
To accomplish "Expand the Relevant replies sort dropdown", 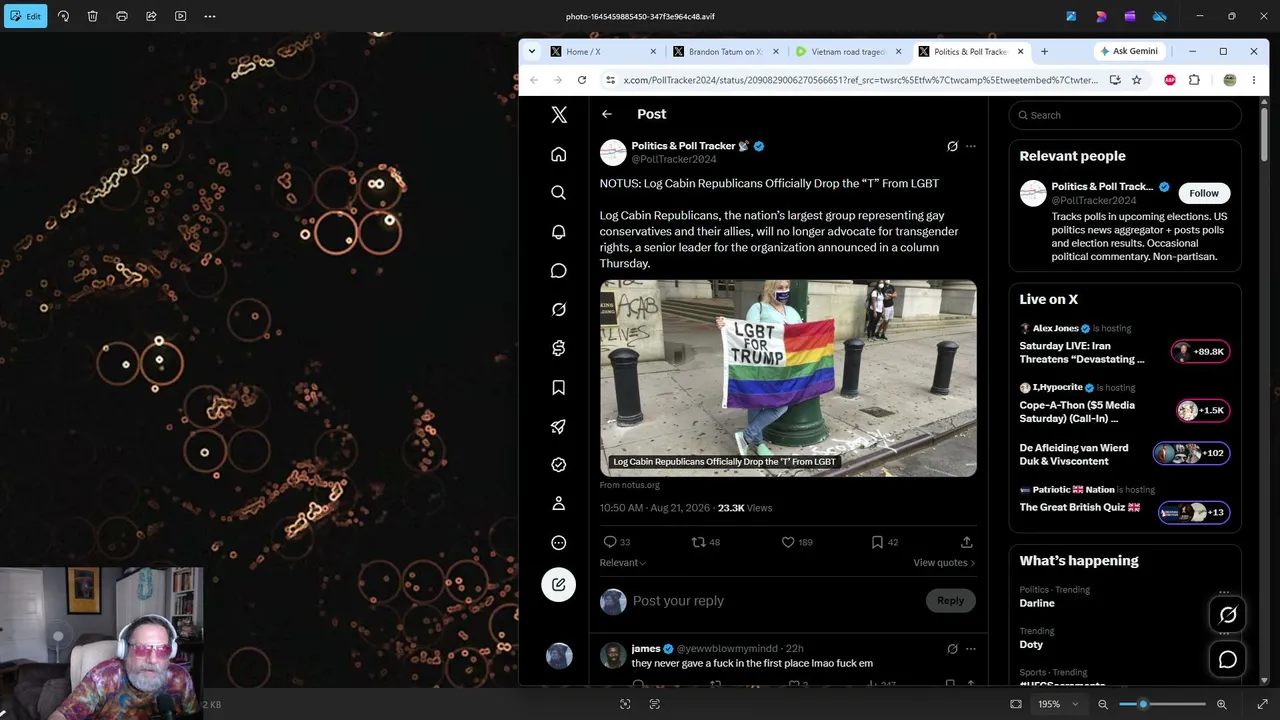I will (x=623, y=563).
